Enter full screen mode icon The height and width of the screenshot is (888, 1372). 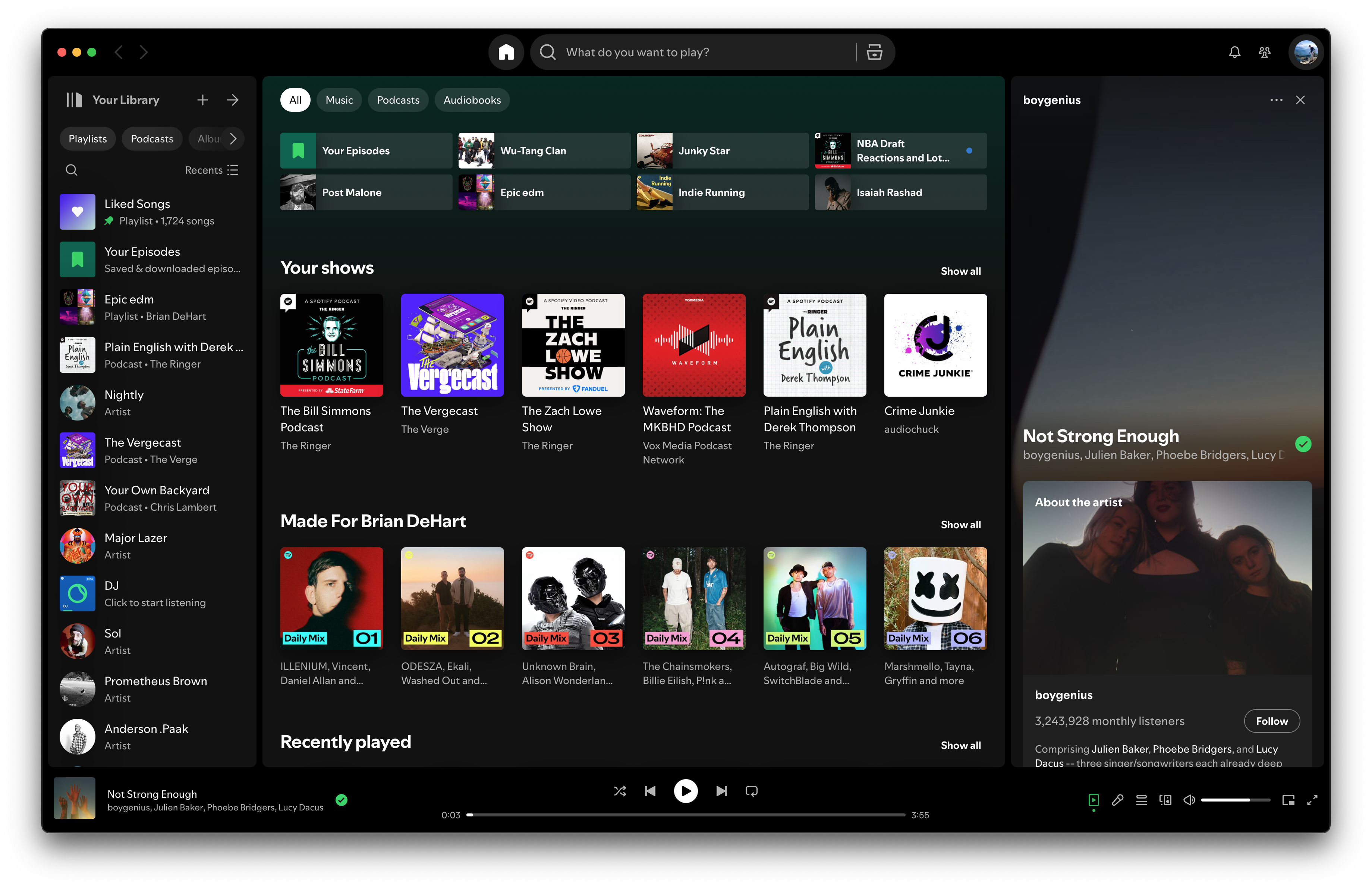(1312, 800)
